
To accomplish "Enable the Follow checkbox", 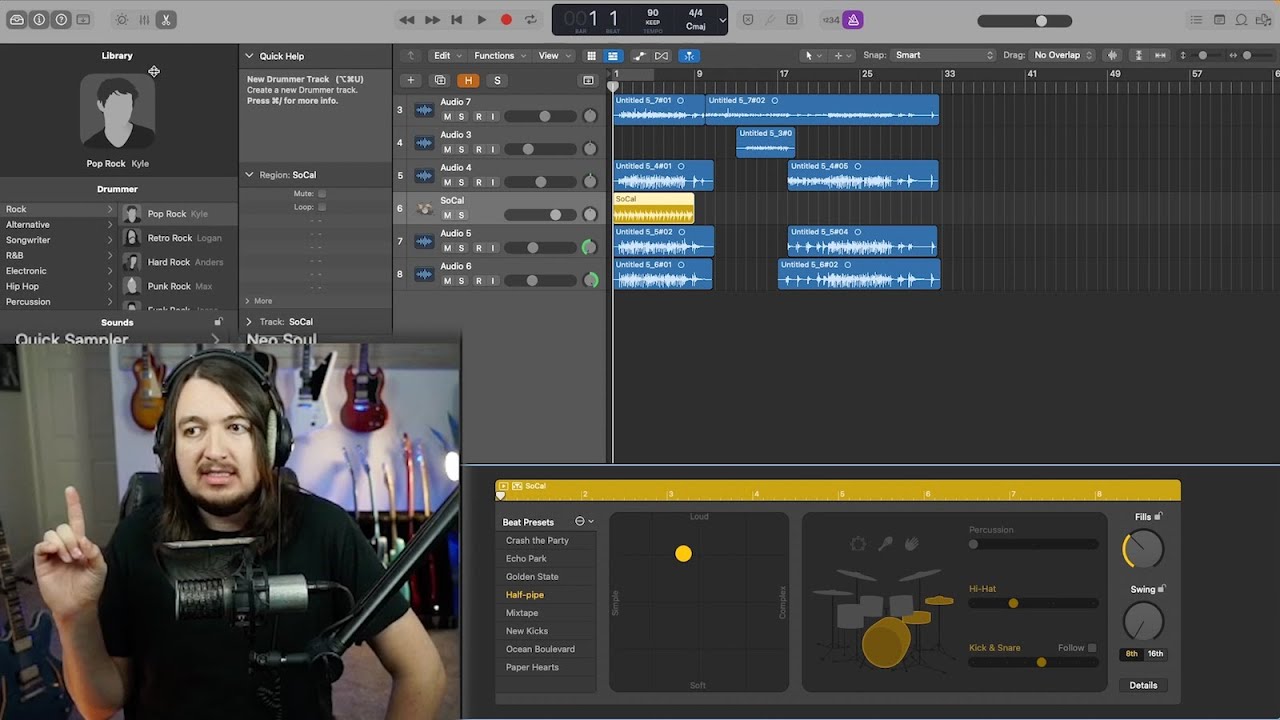I will 1092,648.
